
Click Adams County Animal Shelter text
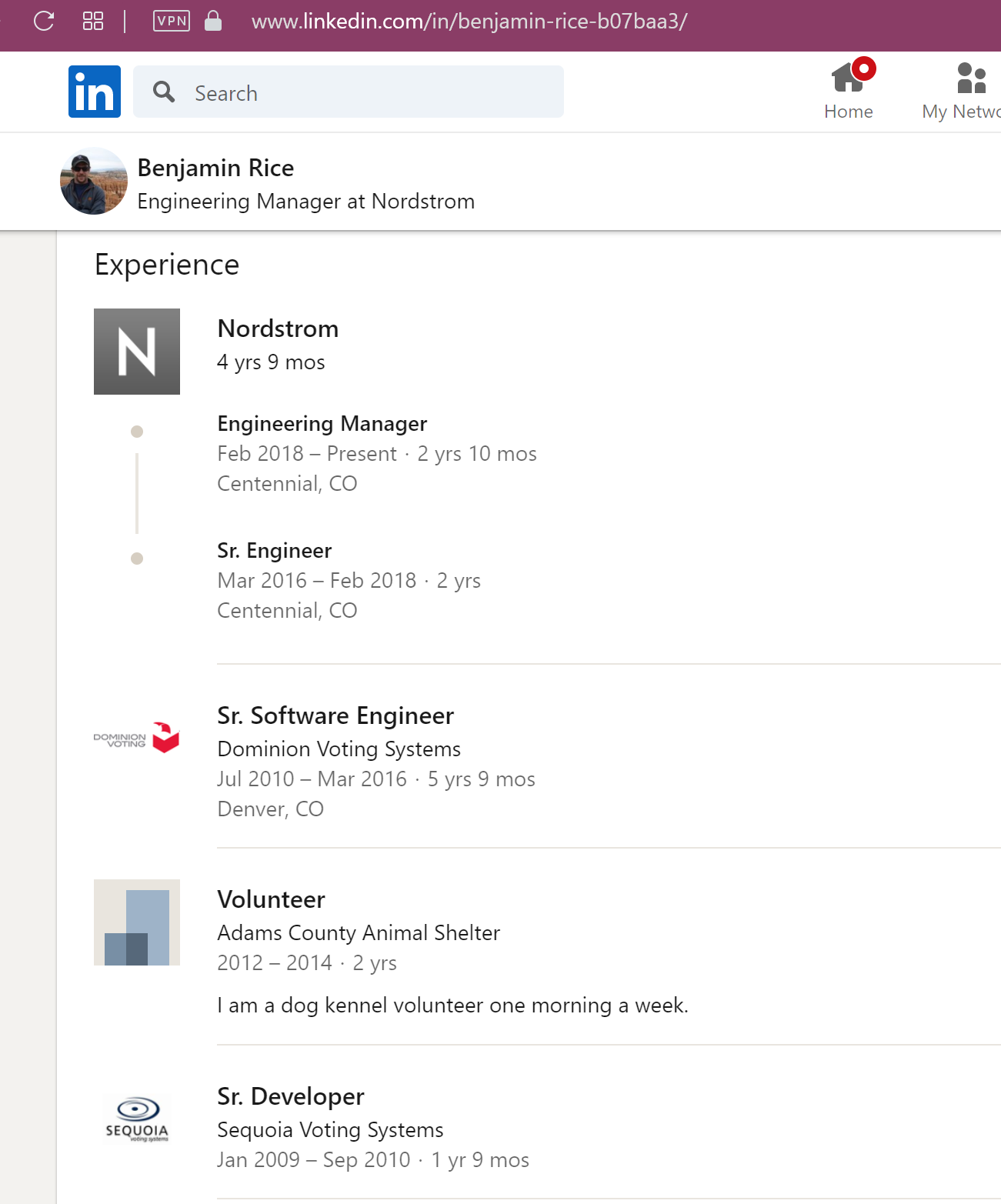point(359,932)
